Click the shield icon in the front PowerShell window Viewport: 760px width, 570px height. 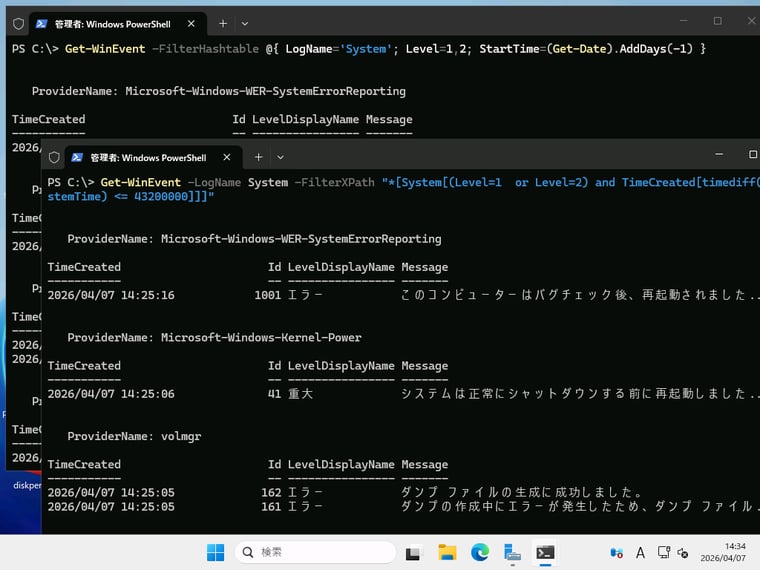pyautogui.click(x=54, y=158)
